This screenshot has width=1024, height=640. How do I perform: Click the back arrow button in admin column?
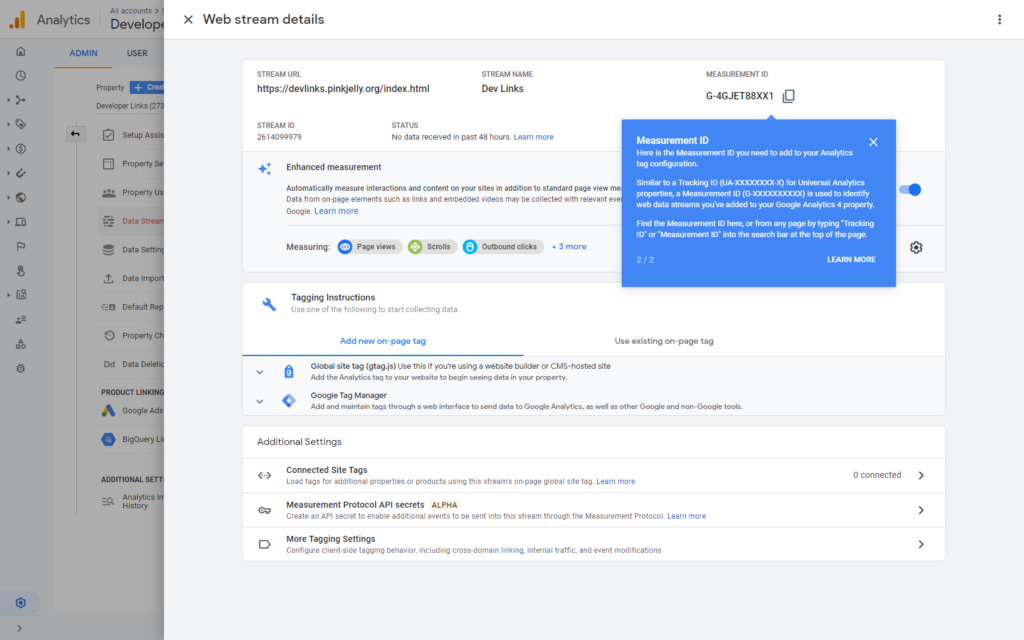tap(76, 134)
